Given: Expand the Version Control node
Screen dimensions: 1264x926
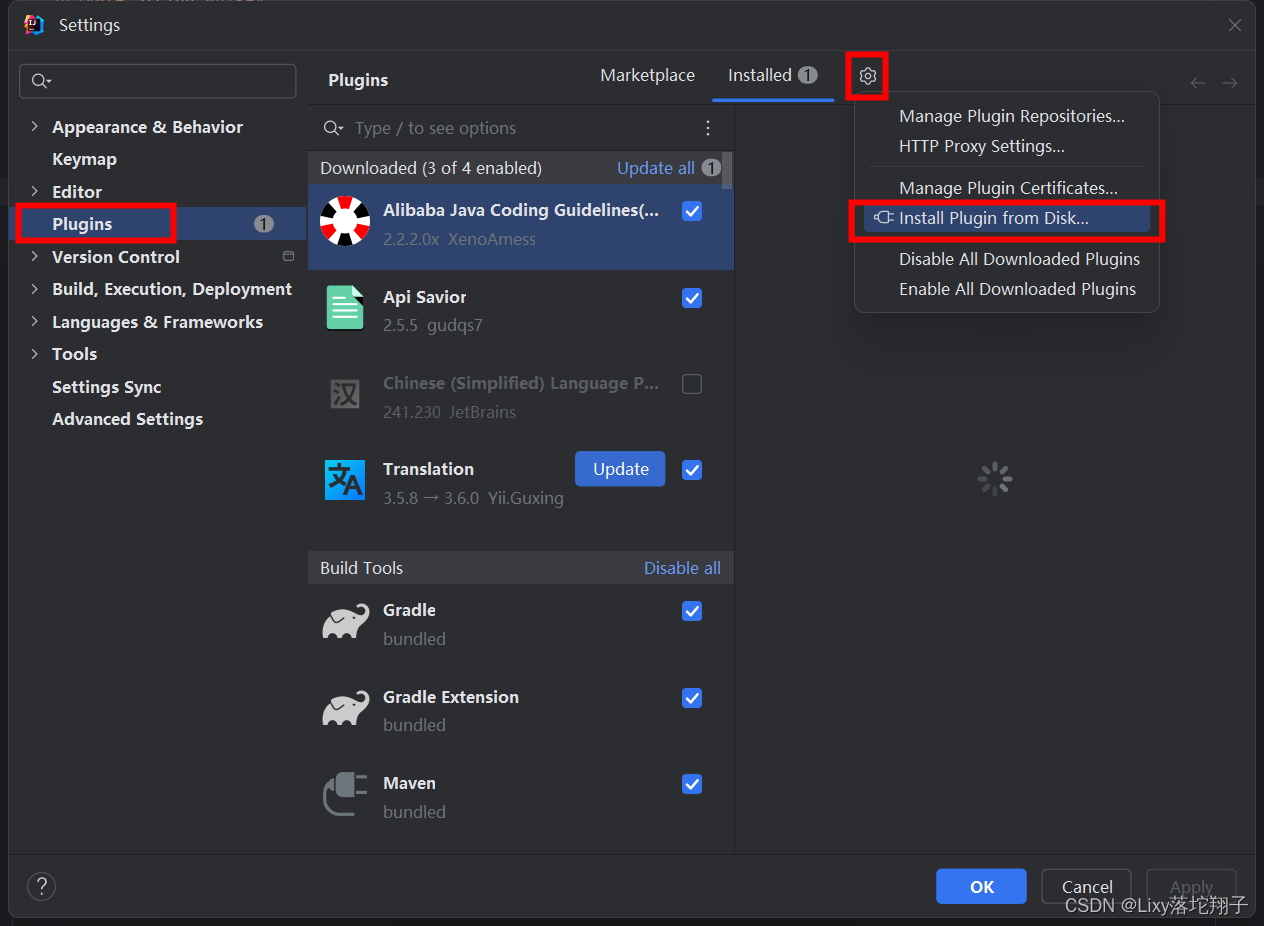Looking at the screenshot, I should point(35,256).
